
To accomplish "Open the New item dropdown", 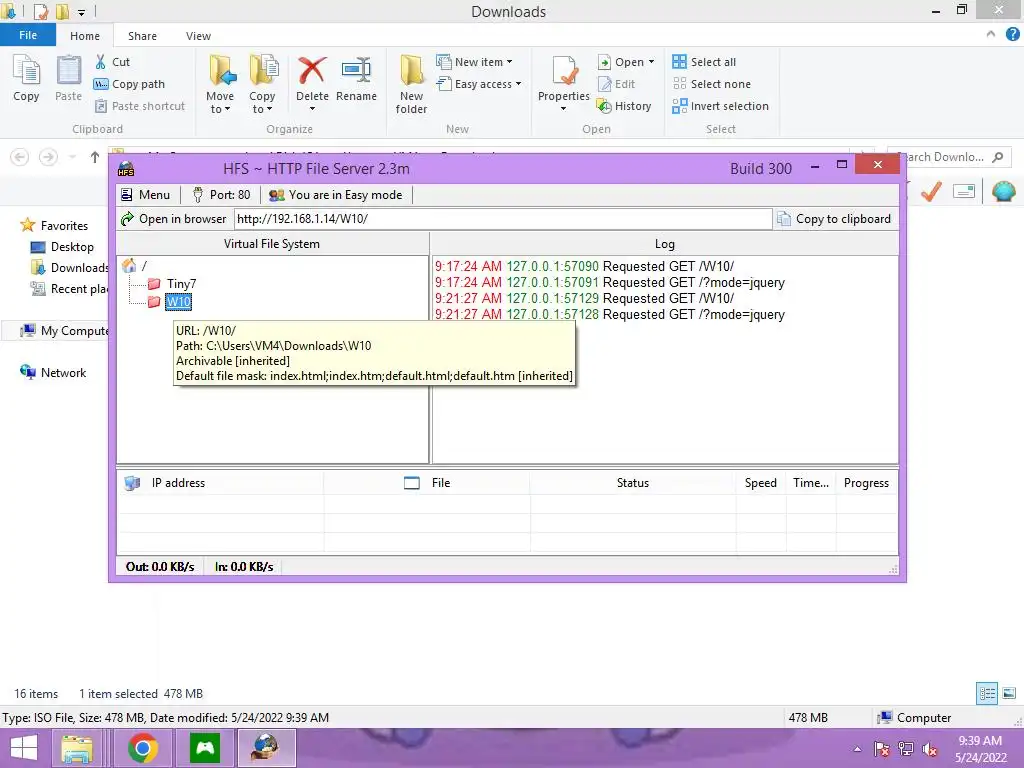I will (x=475, y=62).
